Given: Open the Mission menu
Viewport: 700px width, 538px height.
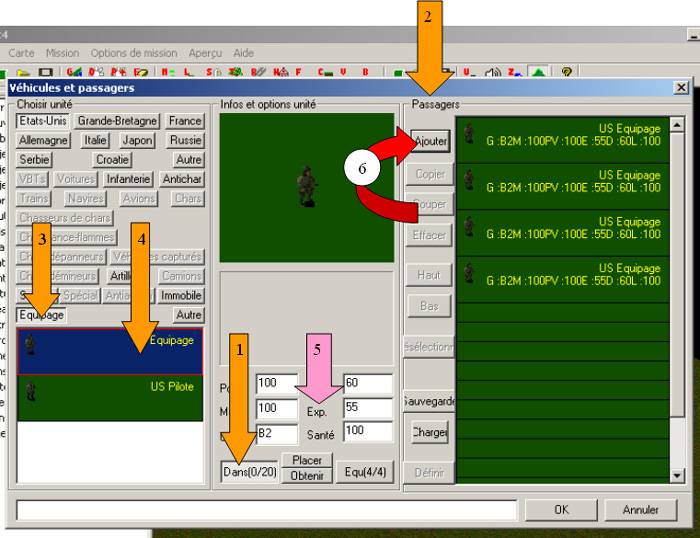Looking at the screenshot, I should click(62, 53).
